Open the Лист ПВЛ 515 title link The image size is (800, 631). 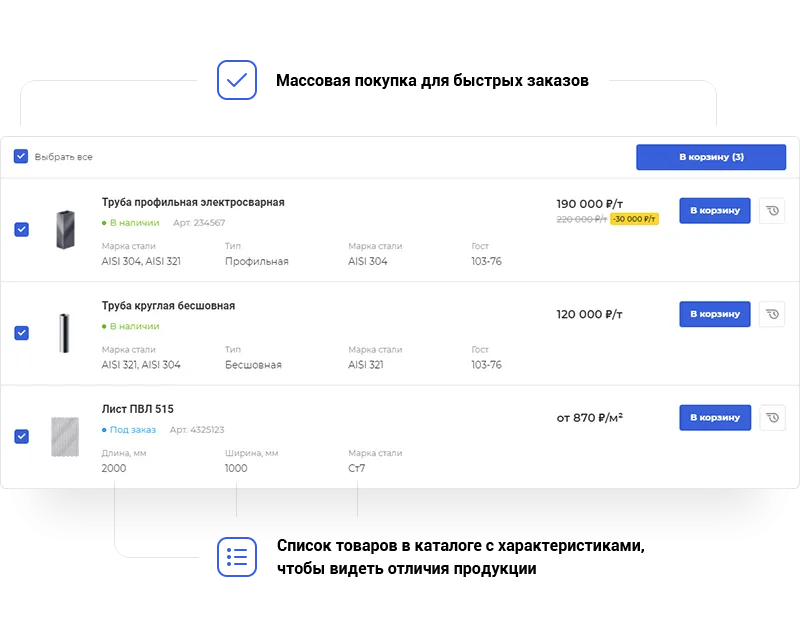137,409
